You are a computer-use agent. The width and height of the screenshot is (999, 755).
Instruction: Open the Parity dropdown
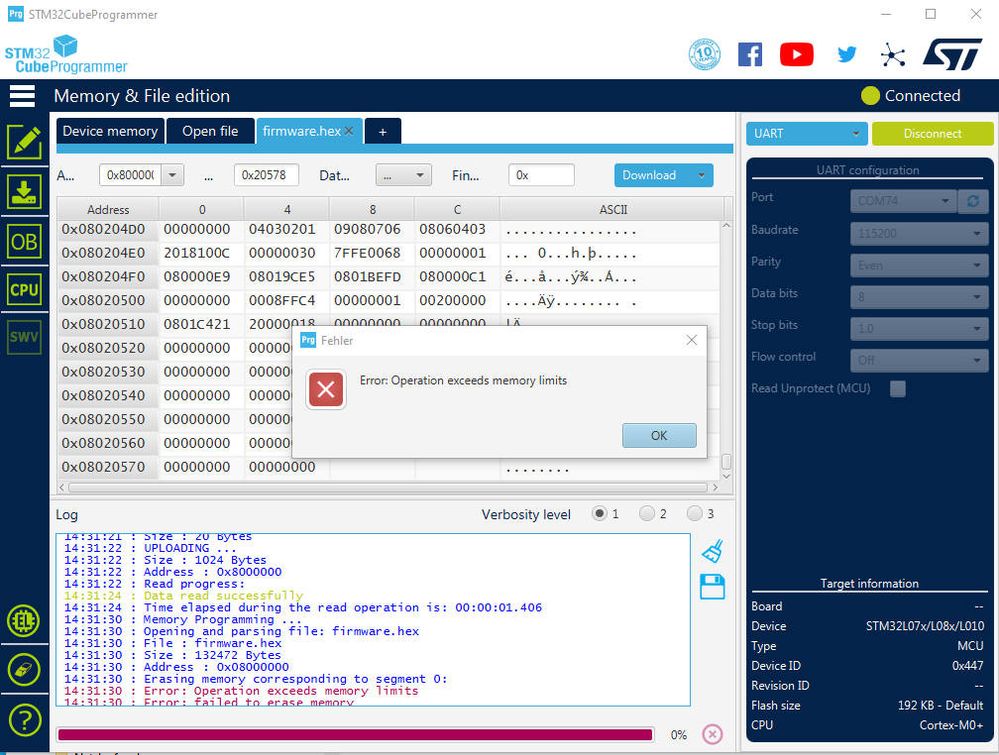919,265
